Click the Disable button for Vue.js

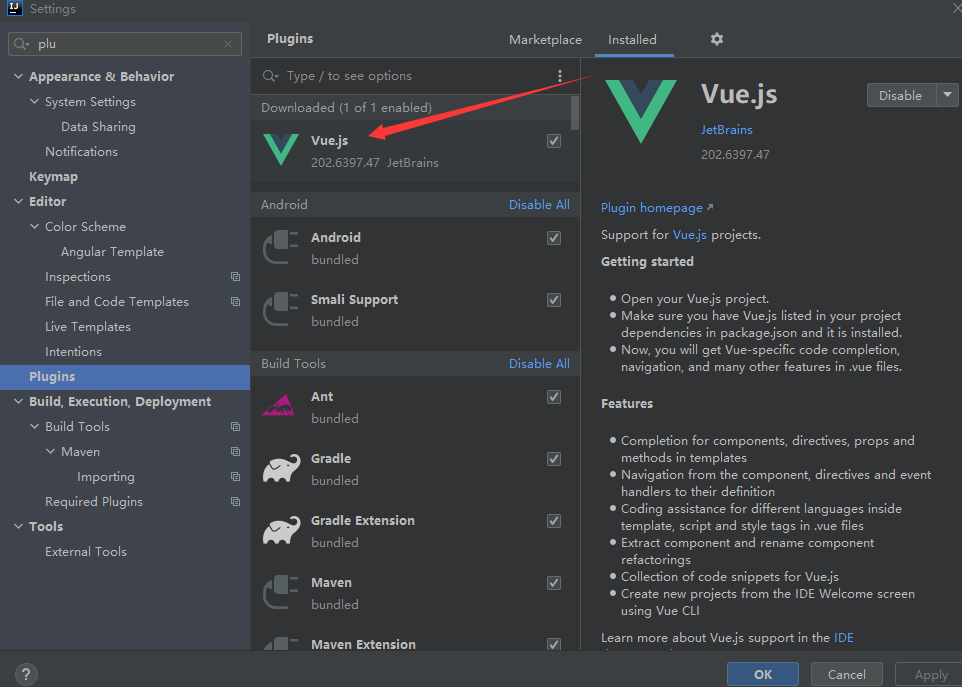(901, 95)
